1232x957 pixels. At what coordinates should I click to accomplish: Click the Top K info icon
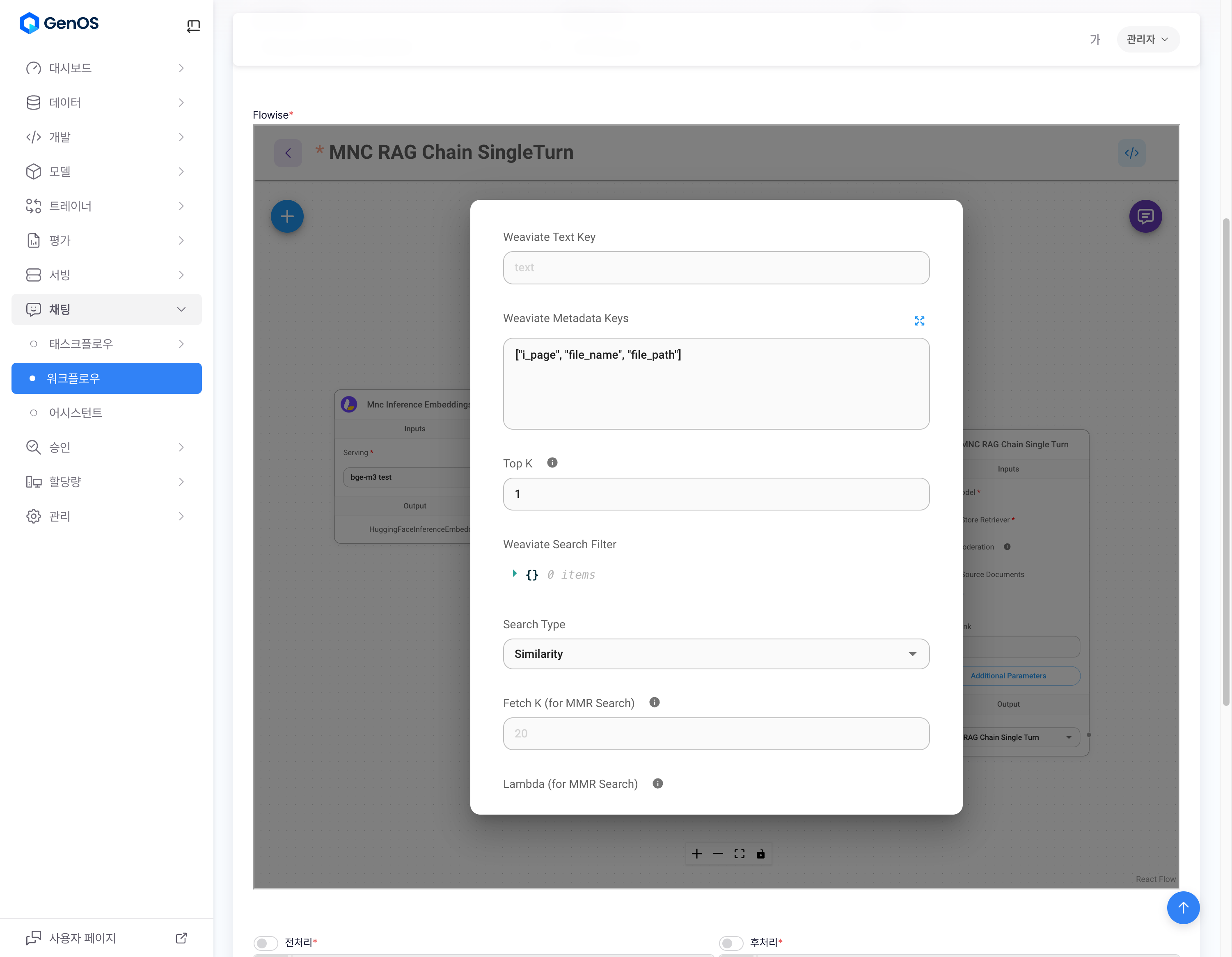coord(552,462)
